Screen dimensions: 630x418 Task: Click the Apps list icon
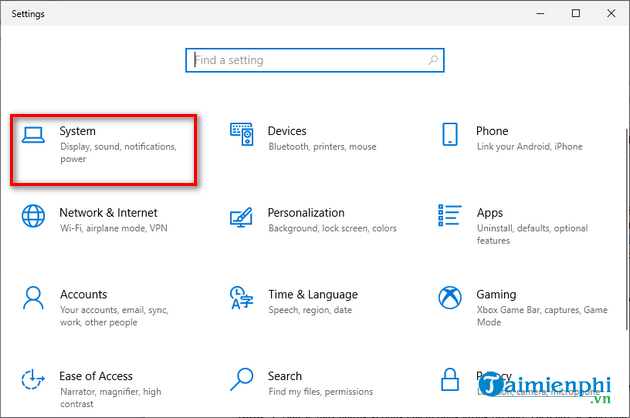click(450, 216)
